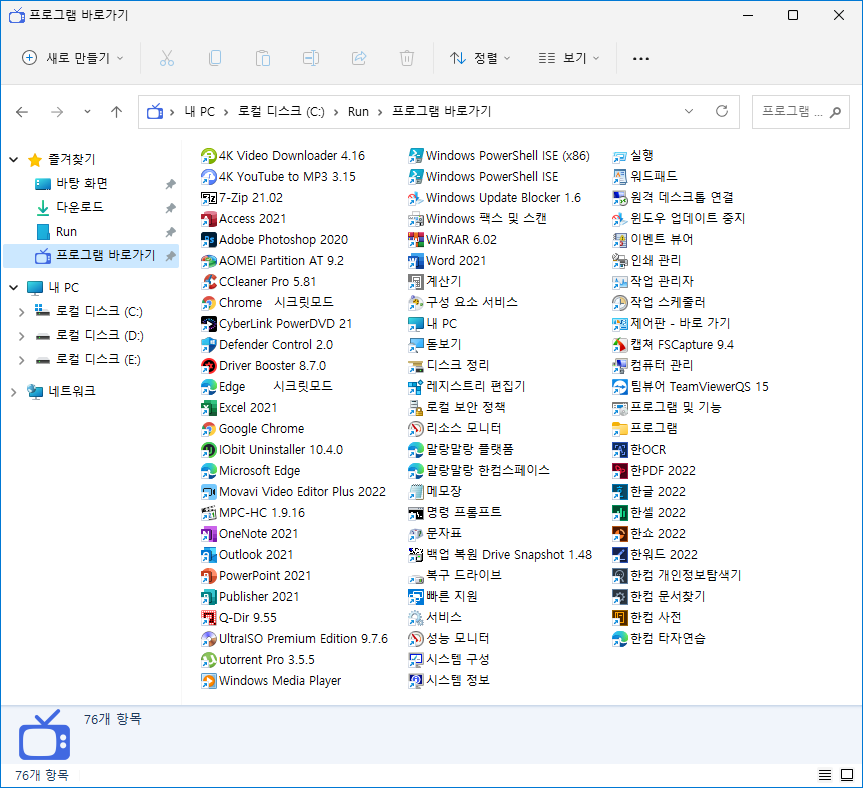Switch to details view in the status bar
Screen dimensions: 863x788
pos(824,775)
